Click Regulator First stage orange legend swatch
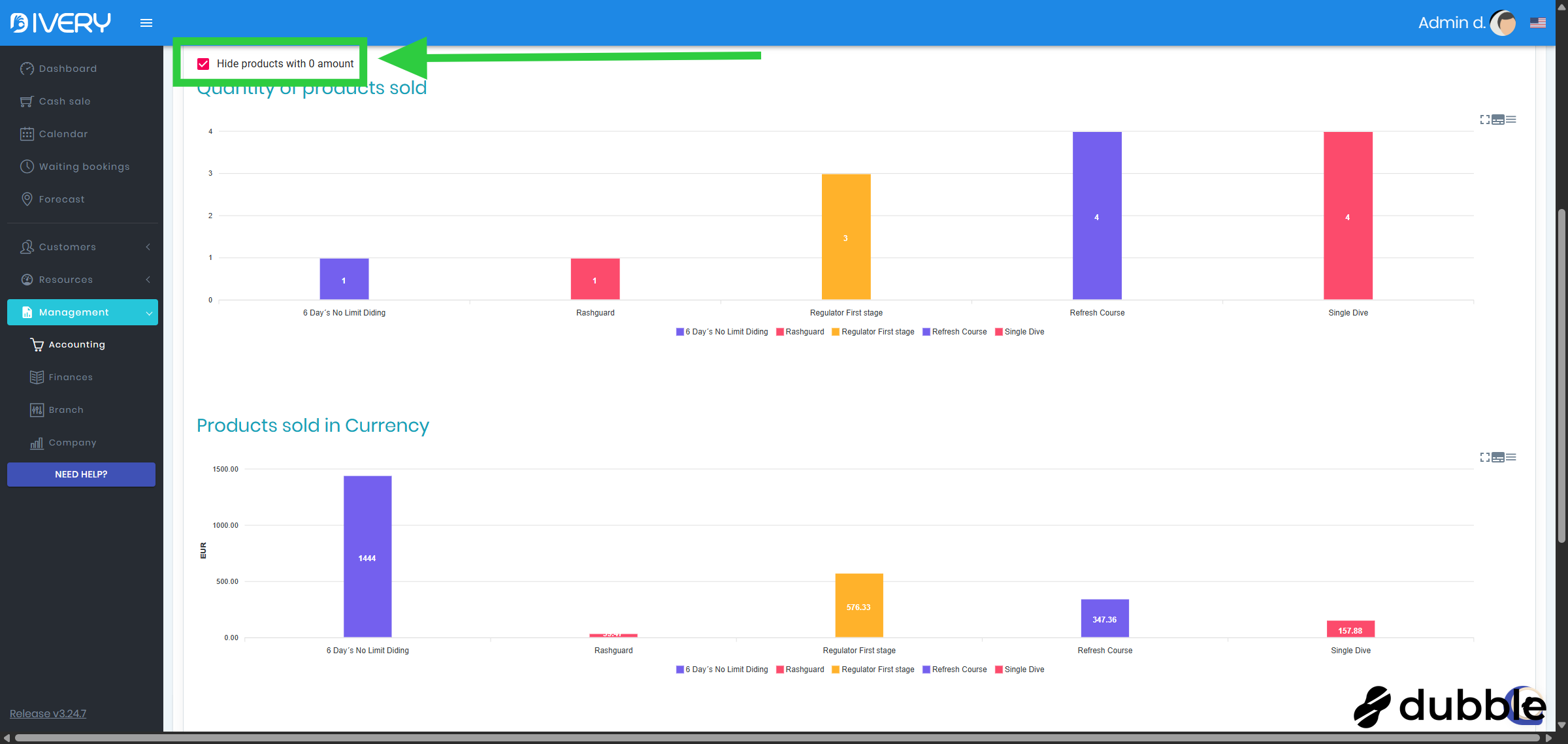Viewport: 1568px width, 744px height. click(x=836, y=332)
